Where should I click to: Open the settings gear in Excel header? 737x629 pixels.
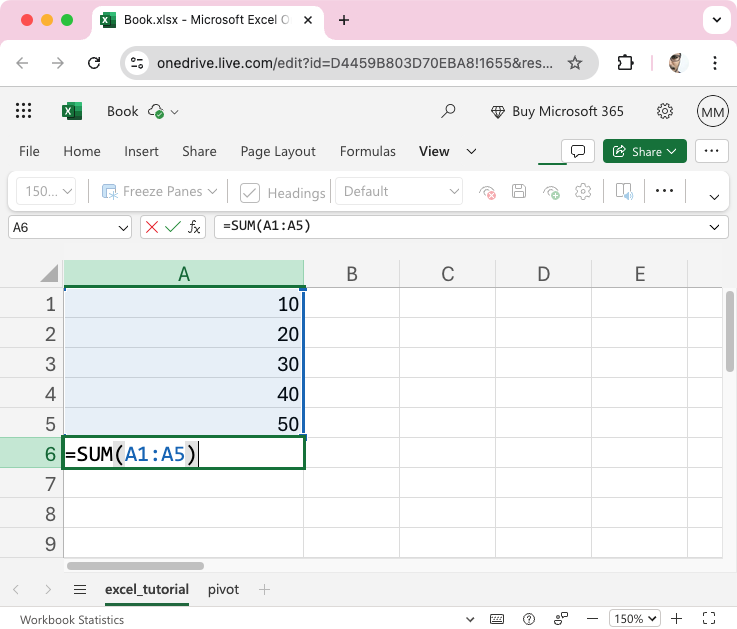(665, 111)
